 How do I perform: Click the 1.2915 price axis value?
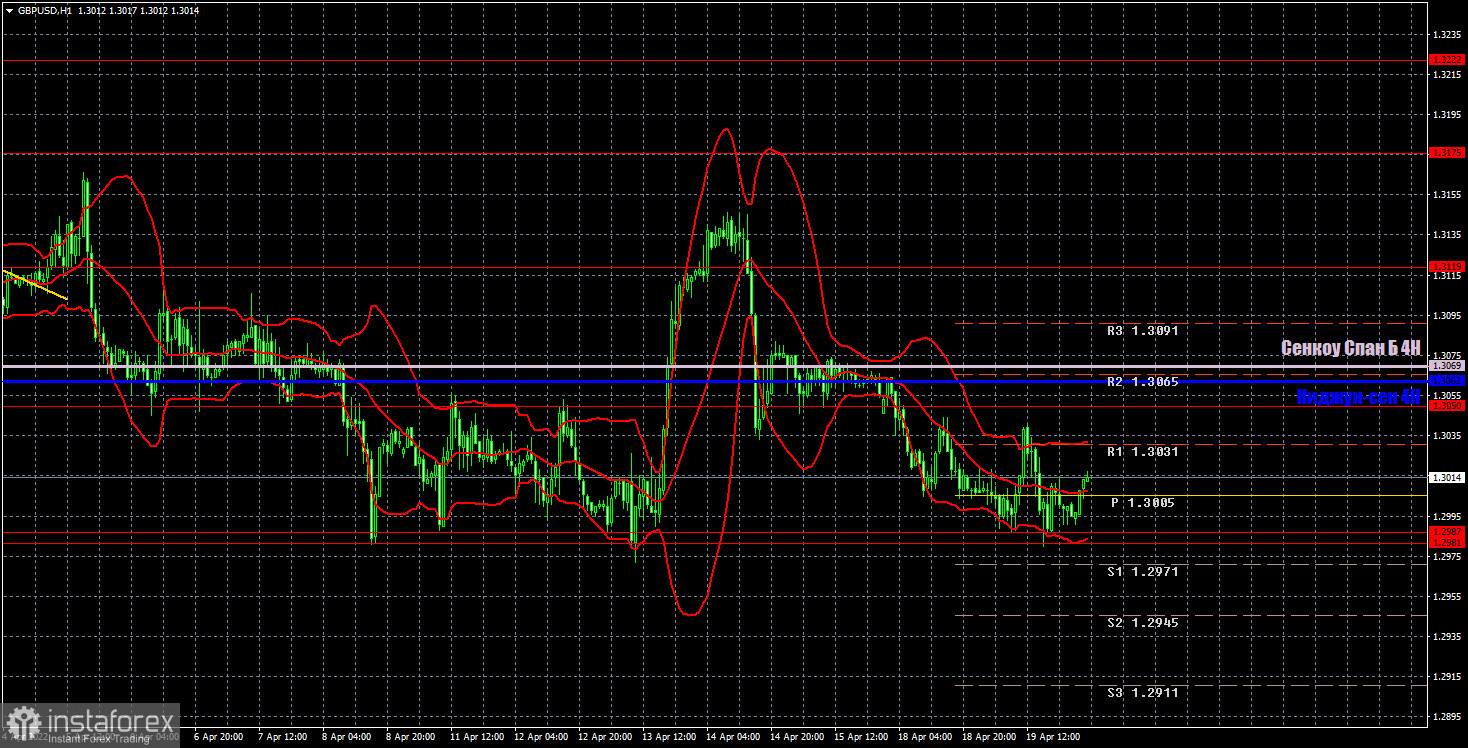point(1447,677)
